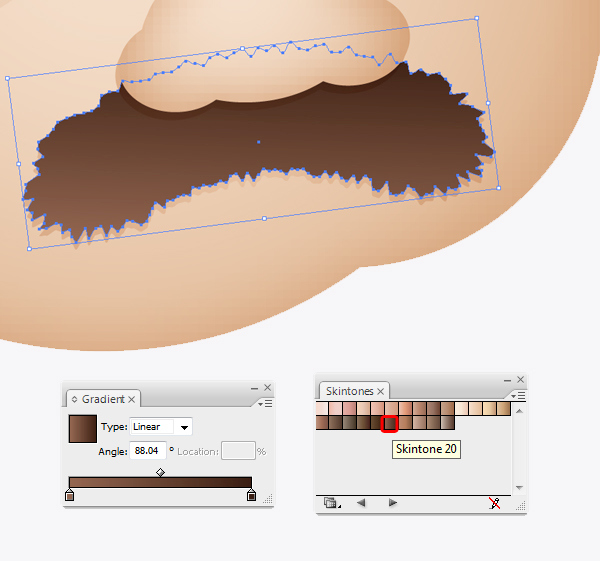Click the gradient fill preview box

(x=83, y=429)
